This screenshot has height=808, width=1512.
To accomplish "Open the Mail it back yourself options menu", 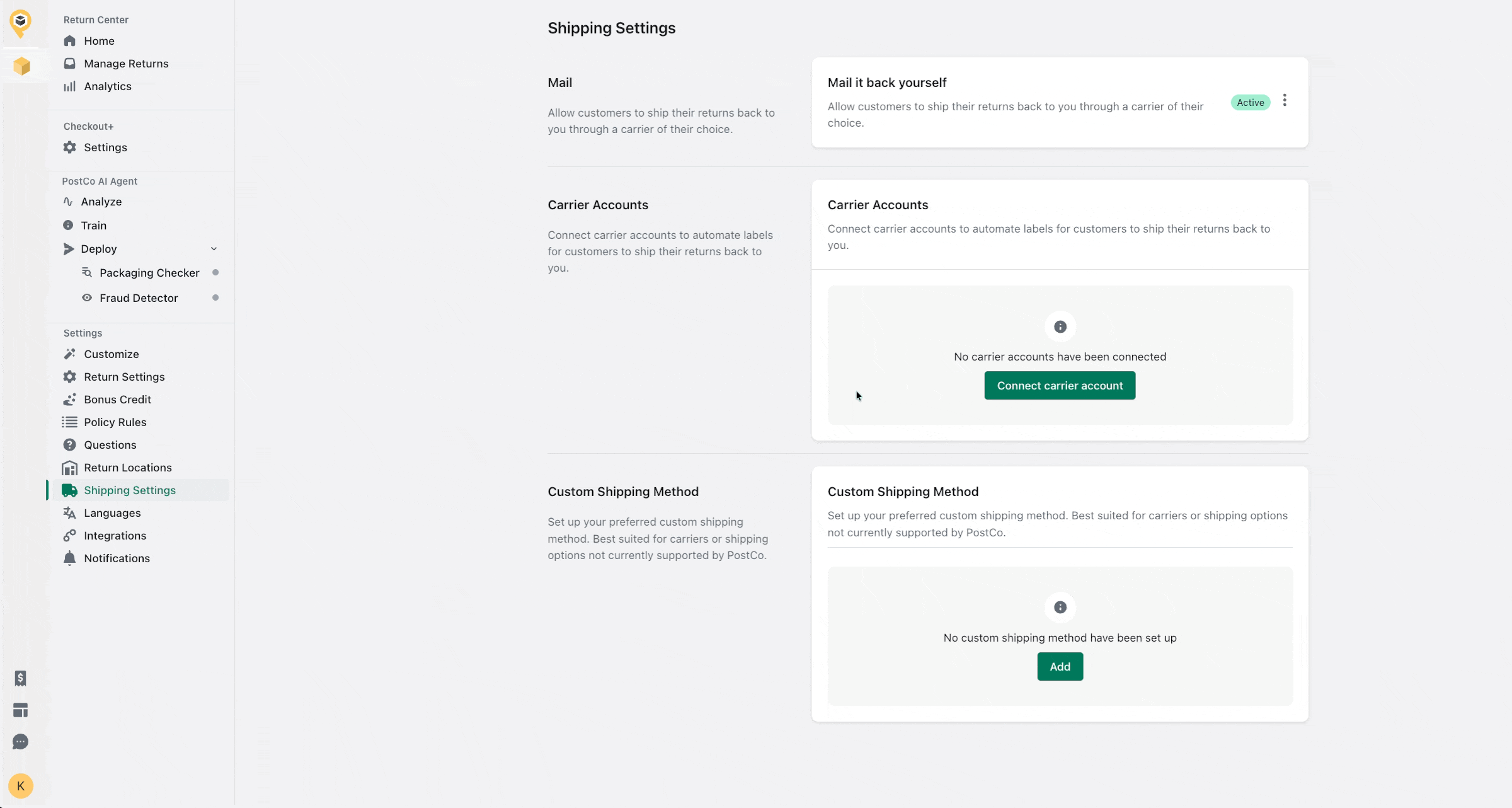I will (x=1285, y=101).
